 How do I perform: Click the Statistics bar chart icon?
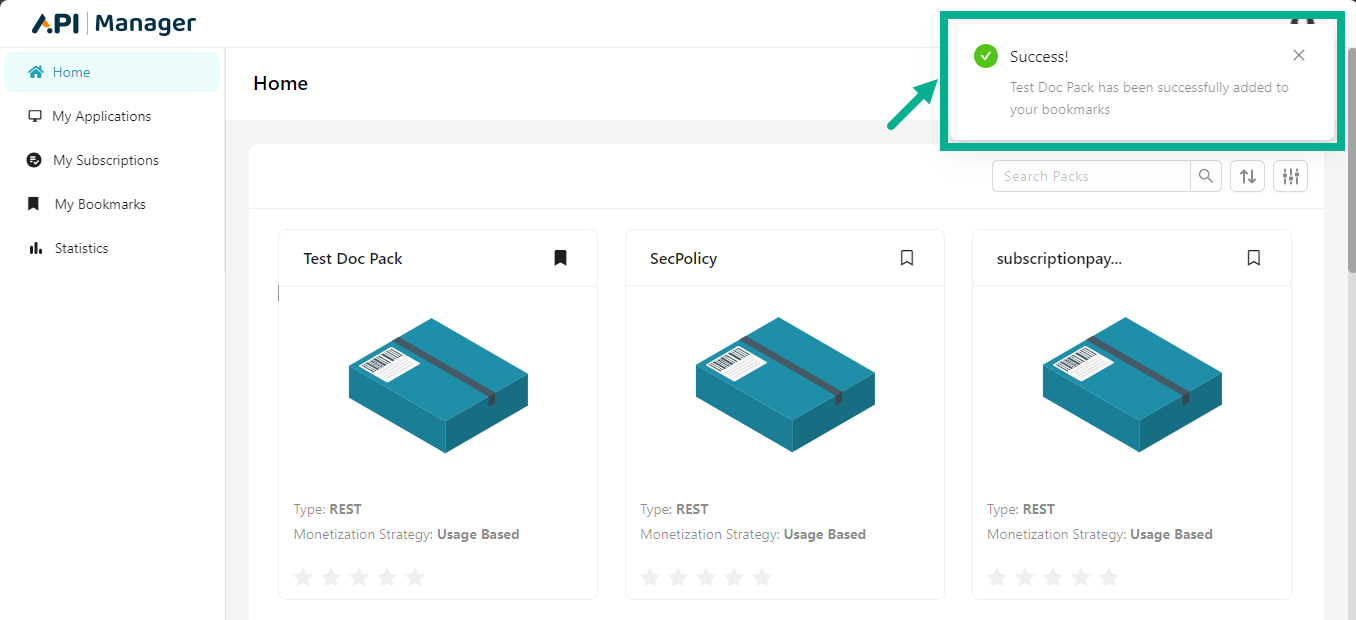click(x=36, y=248)
